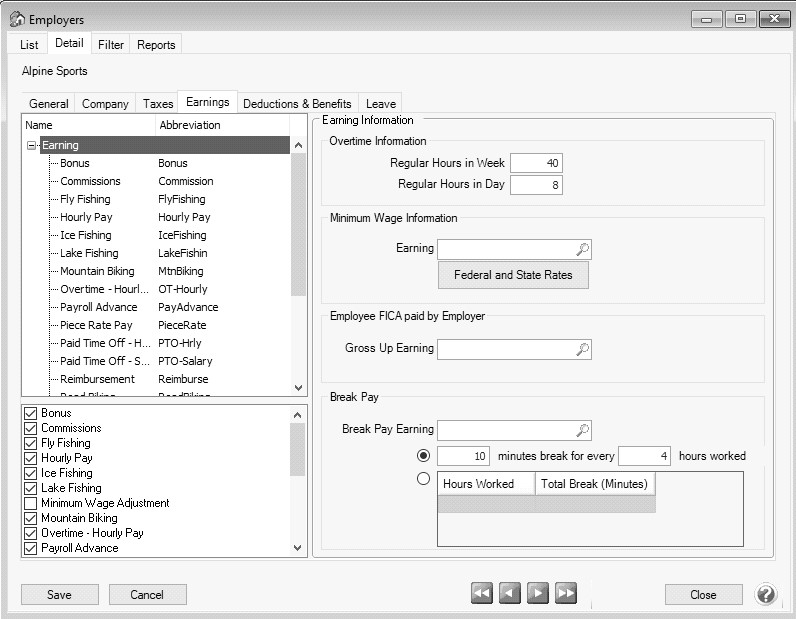Collapse the Earning tree node

coord(31,146)
